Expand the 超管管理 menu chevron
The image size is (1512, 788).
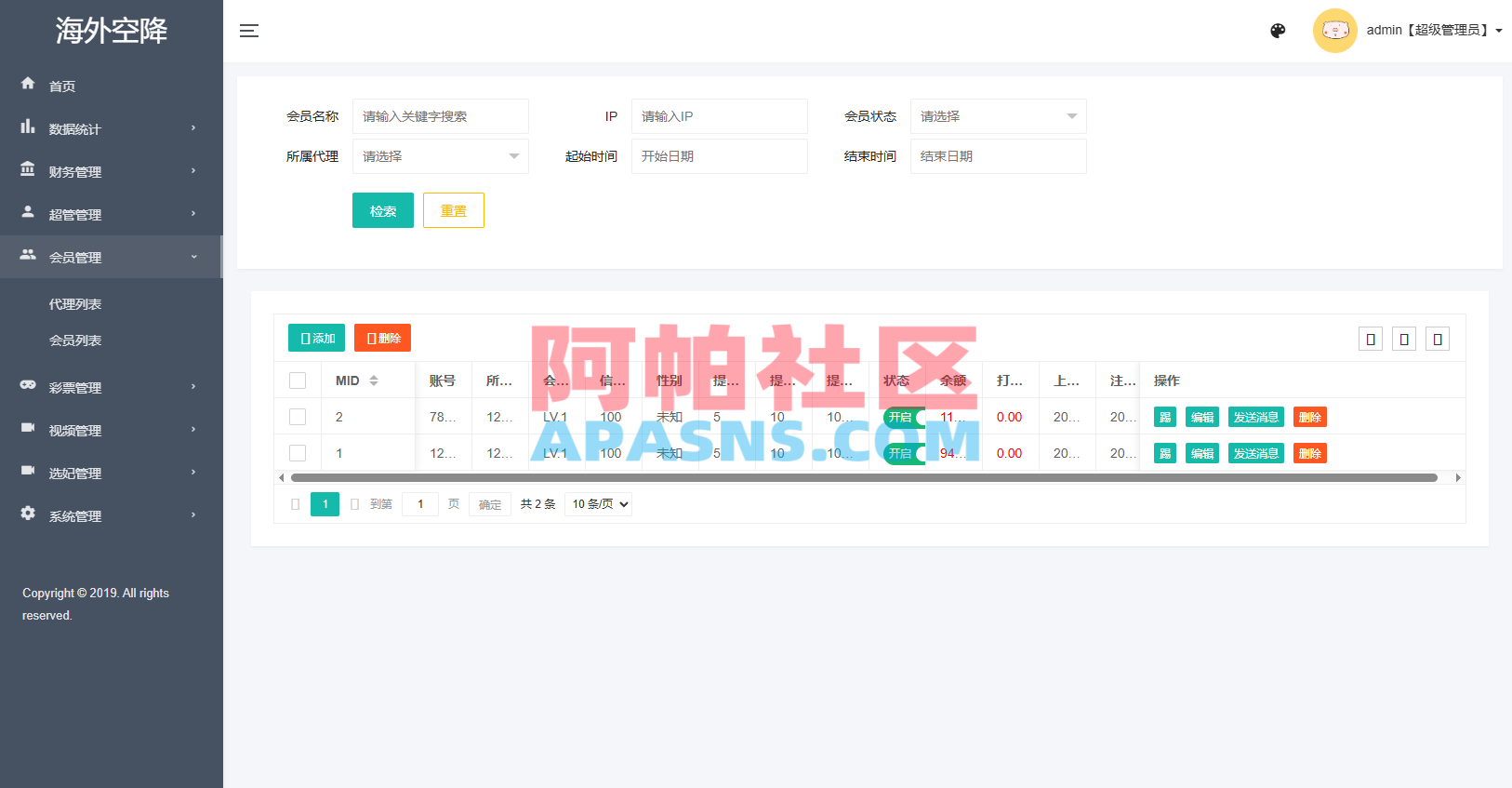pyautogui.click(x=193, y=214)
